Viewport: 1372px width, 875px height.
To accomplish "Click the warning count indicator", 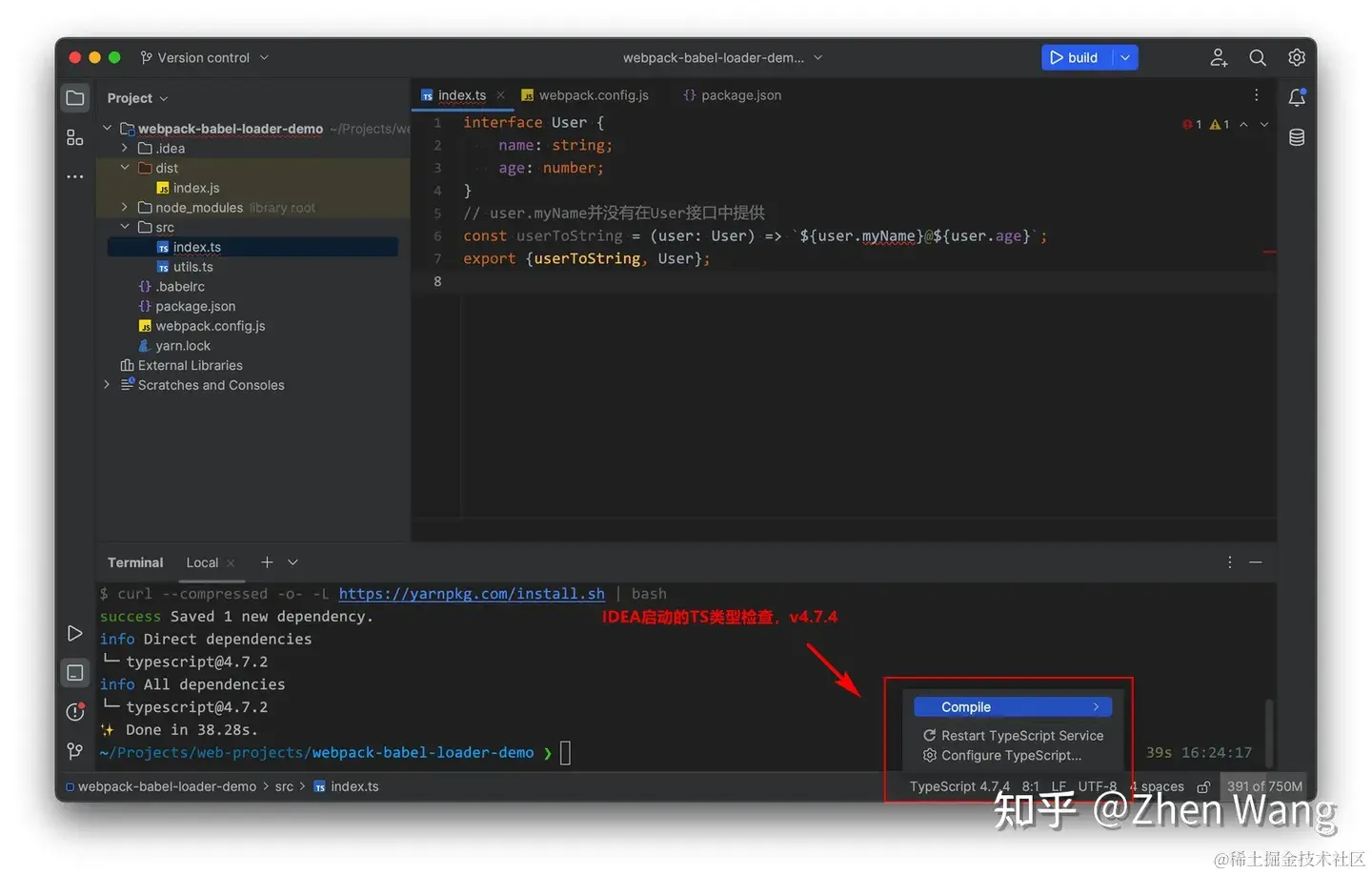I will pos(1220,125).
